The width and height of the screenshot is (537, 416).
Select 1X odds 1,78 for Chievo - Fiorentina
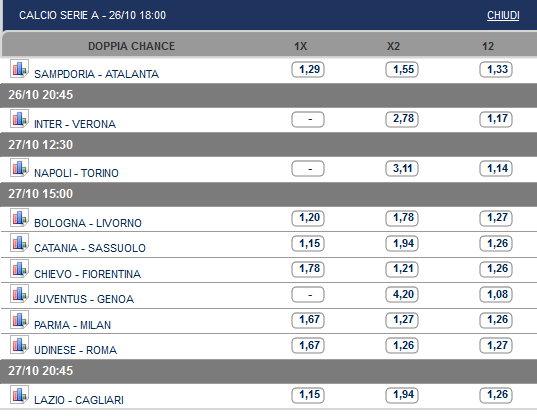[x=308, y=269]
